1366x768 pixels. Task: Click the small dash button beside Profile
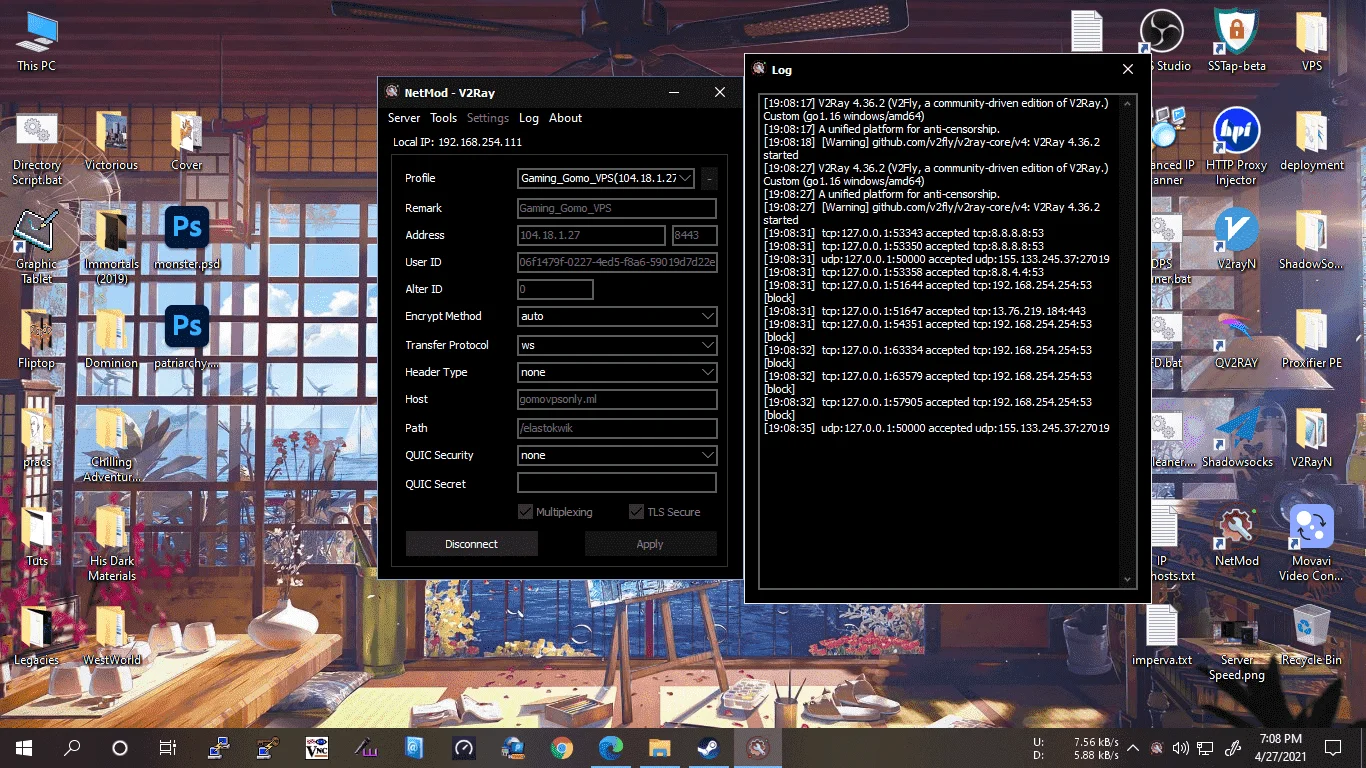[x=709, y=179]
